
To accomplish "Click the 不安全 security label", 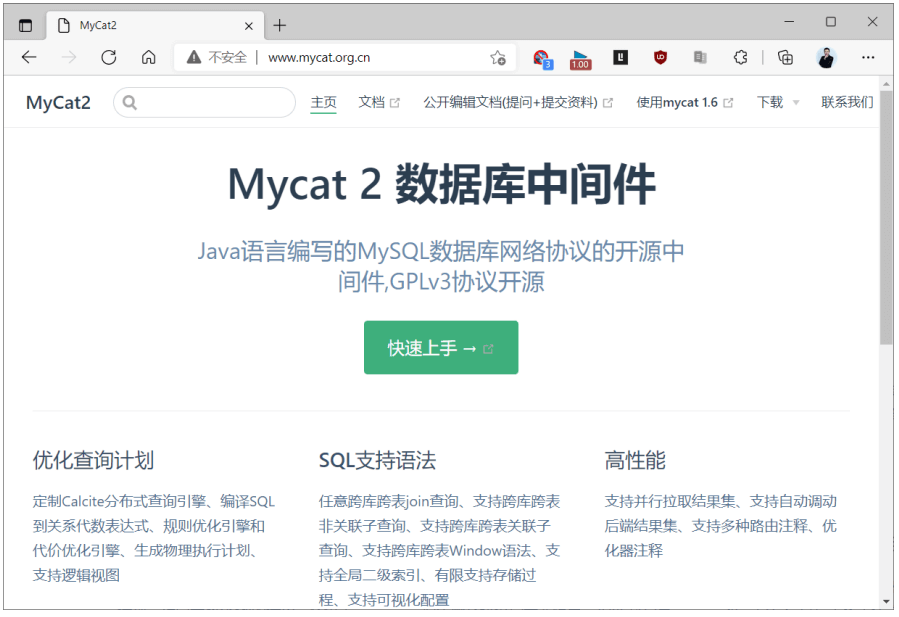I will (x=228, y=57).
